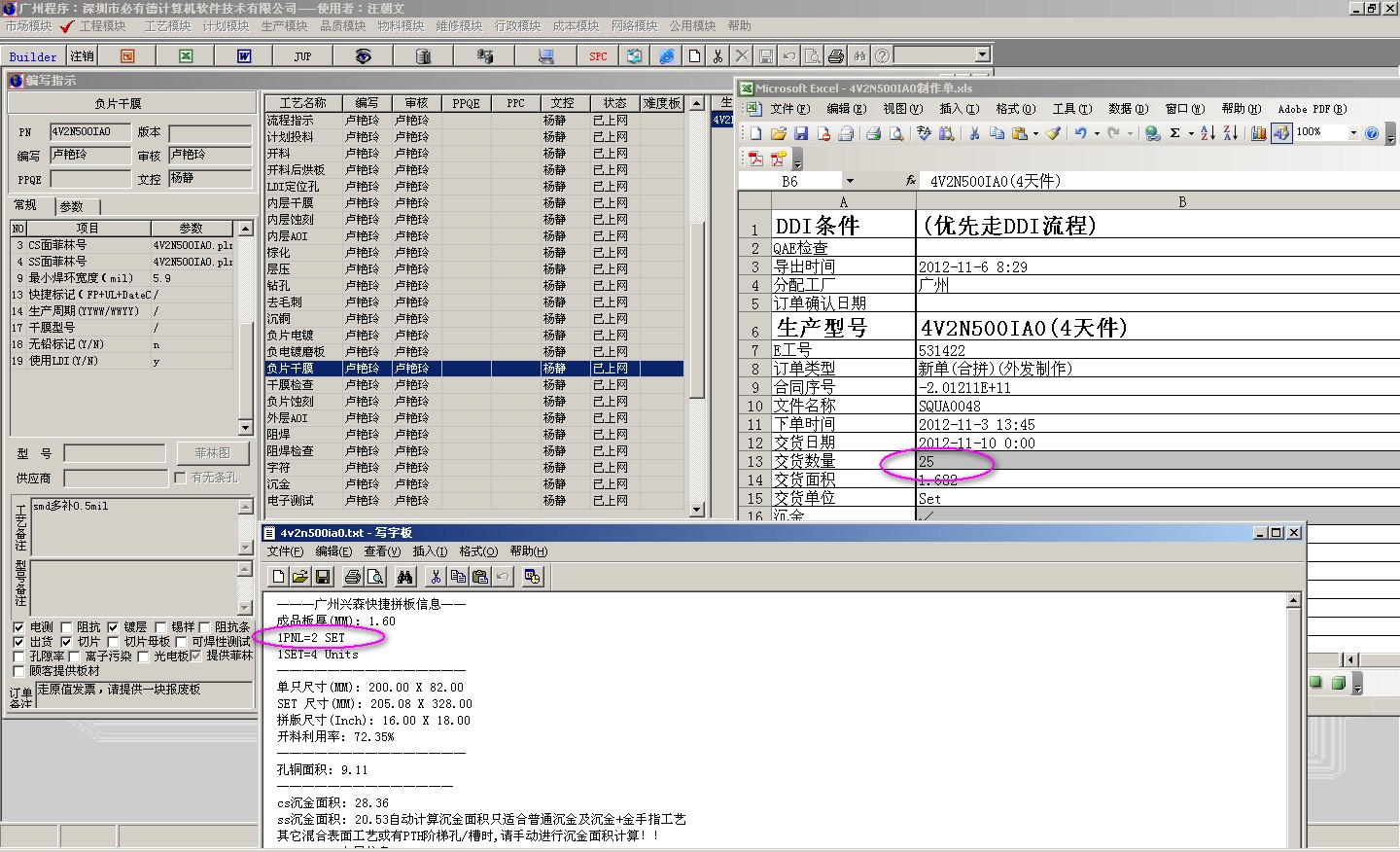Click Excel Sort Descending icon
The image size is (1400, 852).
(x=1230, y=133)
